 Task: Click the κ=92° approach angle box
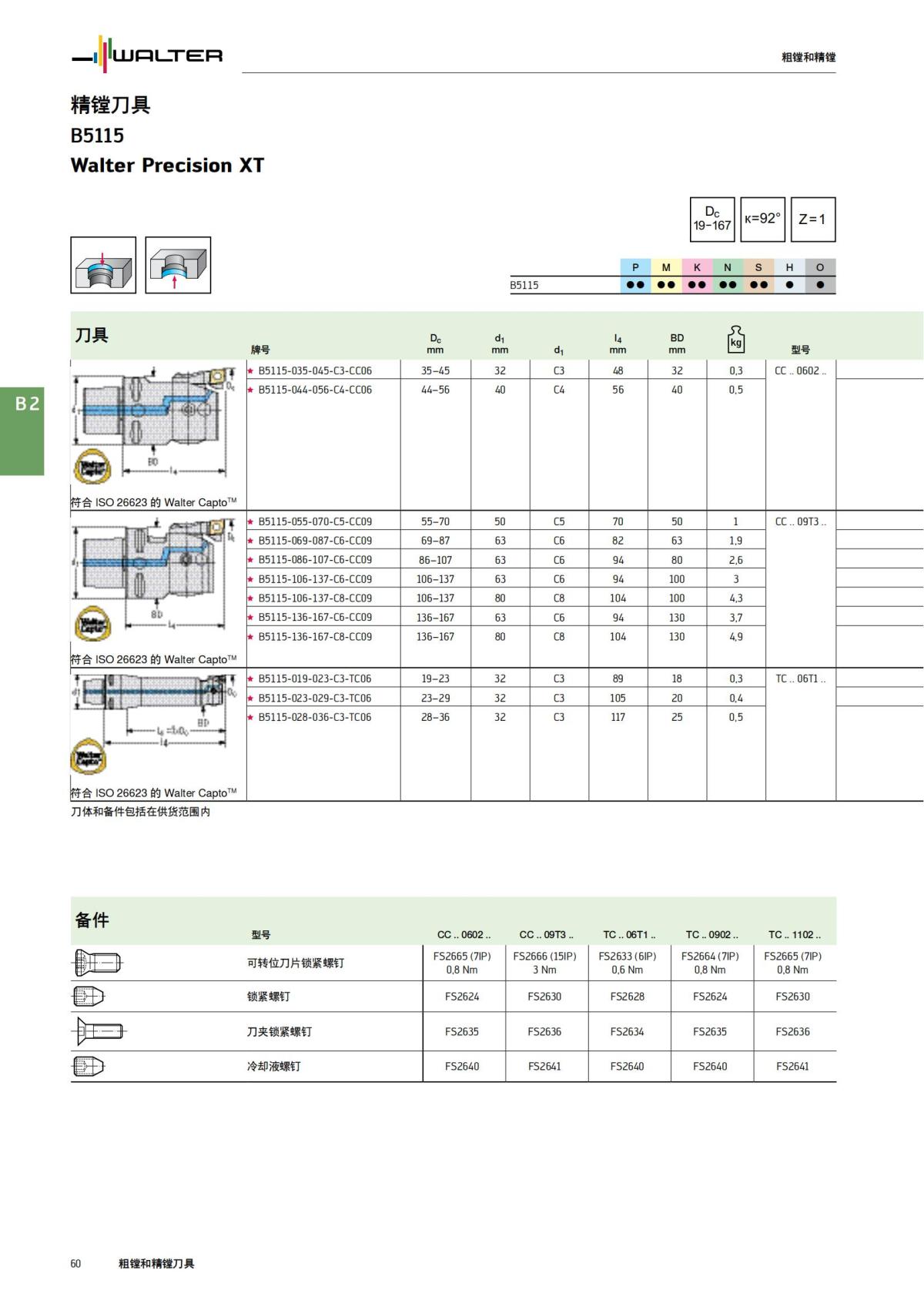pyautogui.click(x=762, y=220)
